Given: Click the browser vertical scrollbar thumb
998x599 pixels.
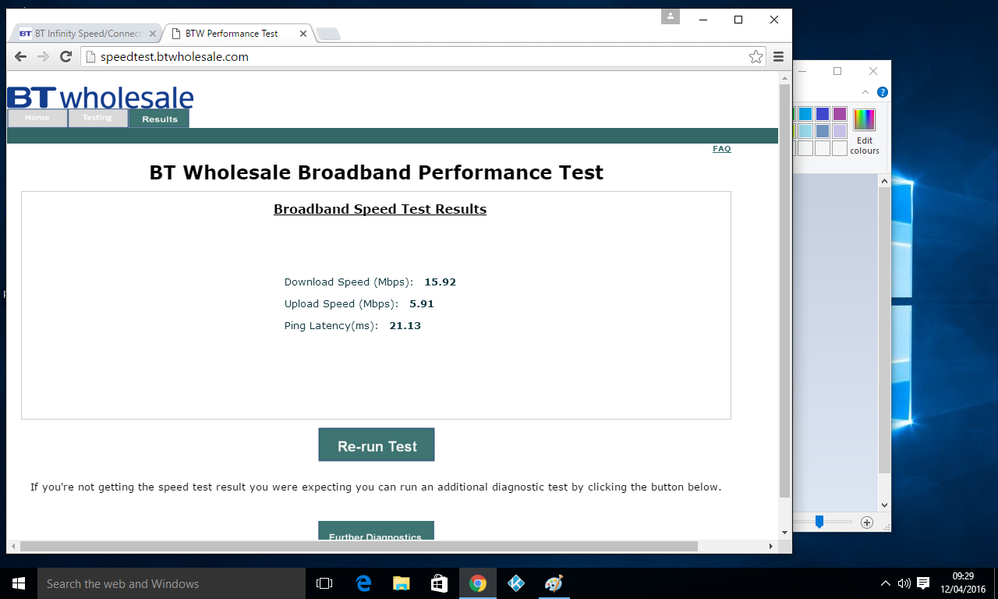Looking at the screenshot, I should pos(784,290).
